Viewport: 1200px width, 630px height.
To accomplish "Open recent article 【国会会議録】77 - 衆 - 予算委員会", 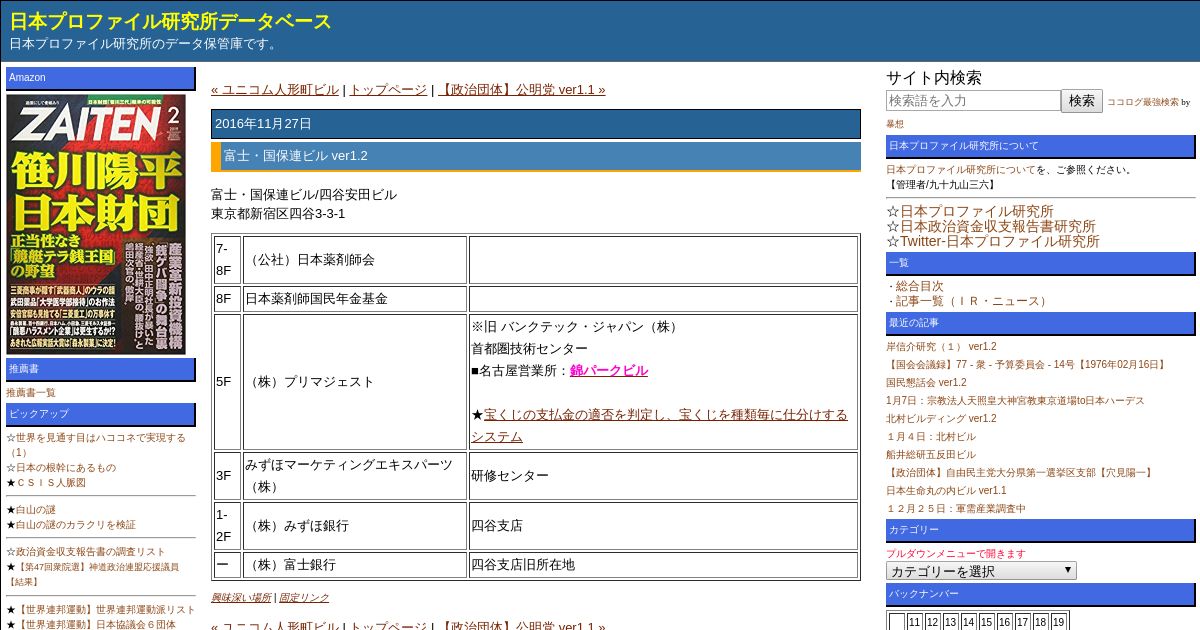I will (1027, 365).
